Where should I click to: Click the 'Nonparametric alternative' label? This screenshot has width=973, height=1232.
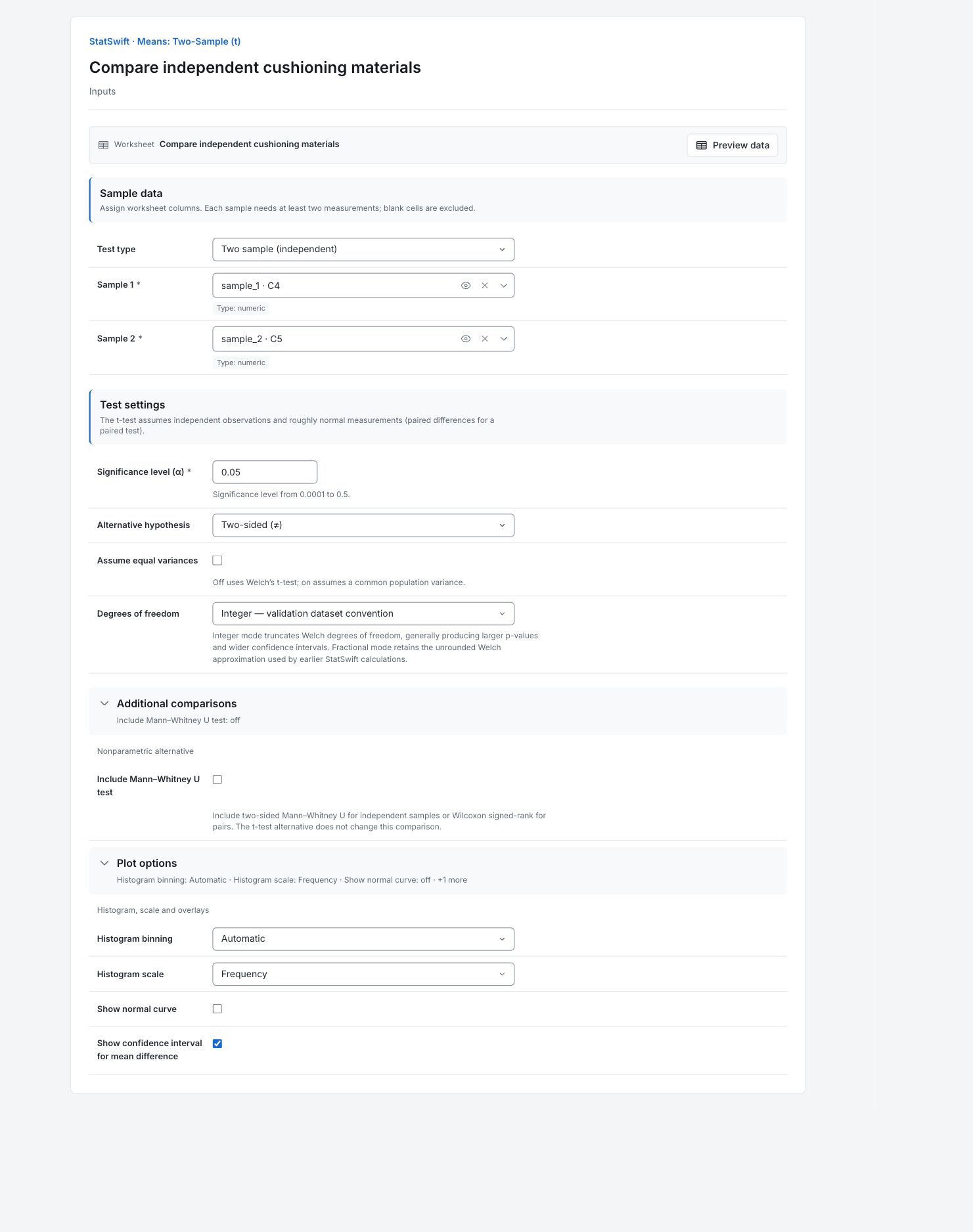pos(145,752)
